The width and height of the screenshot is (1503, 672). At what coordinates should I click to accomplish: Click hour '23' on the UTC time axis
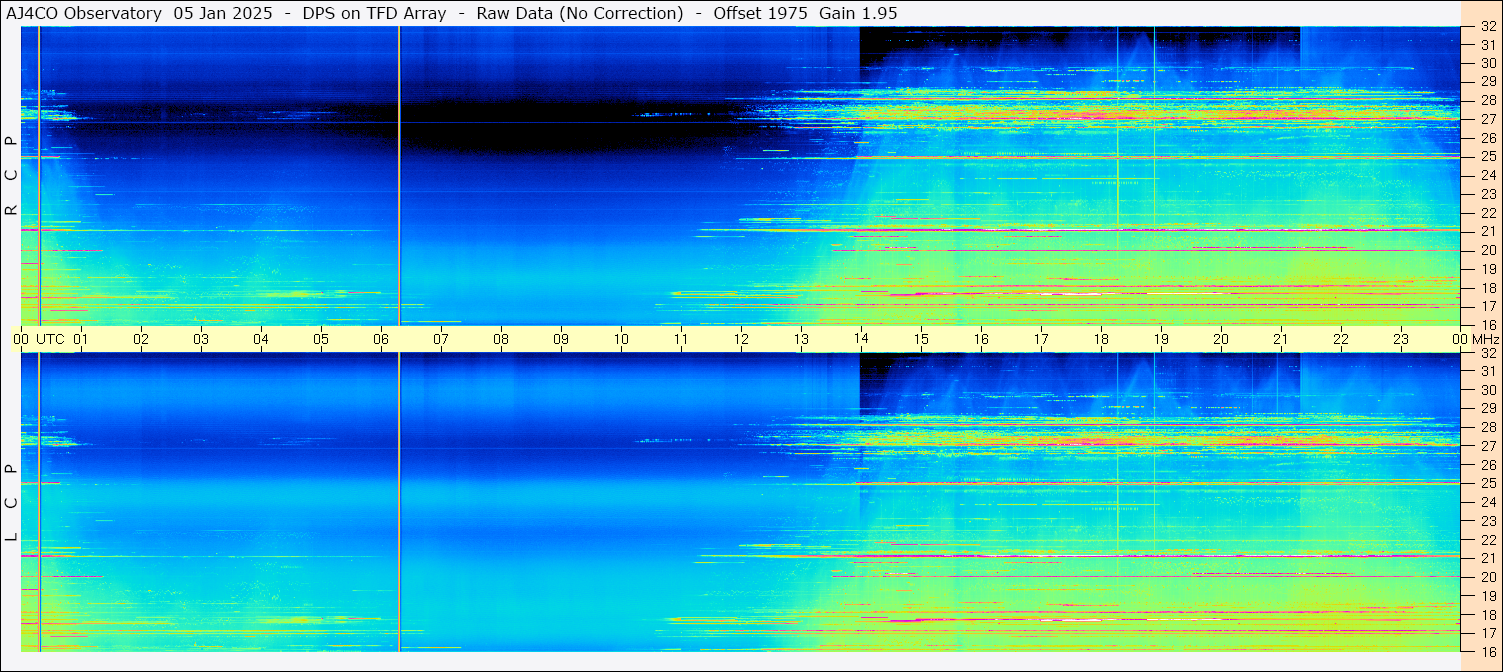[x=1401, y=339]
